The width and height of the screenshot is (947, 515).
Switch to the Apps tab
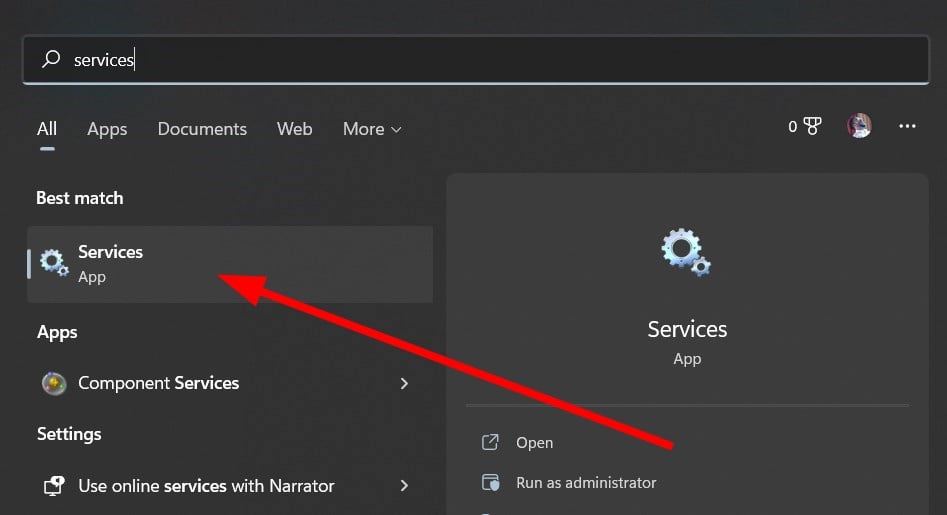[x=107, y=129]
